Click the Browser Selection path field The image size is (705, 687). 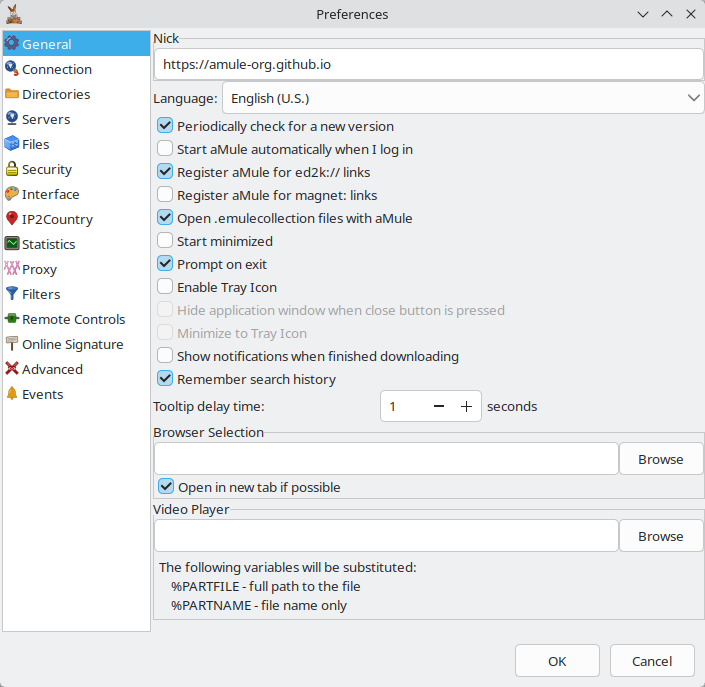tap(387, 459)
